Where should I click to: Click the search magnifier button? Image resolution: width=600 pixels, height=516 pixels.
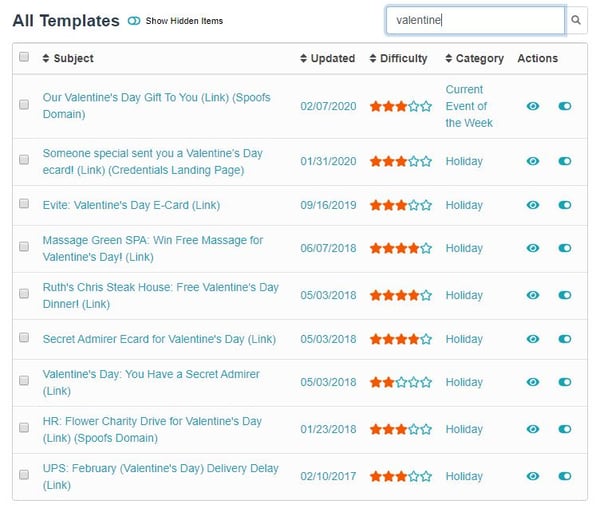tap(576, 20)
